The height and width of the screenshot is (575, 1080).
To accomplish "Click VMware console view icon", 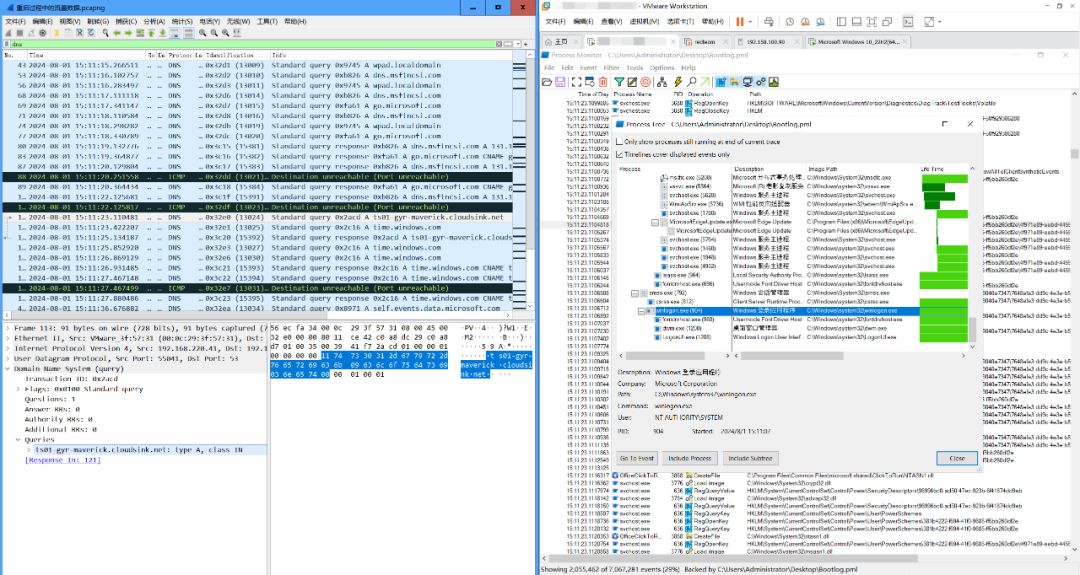I will pyautogui.click(x=908, y=22).
